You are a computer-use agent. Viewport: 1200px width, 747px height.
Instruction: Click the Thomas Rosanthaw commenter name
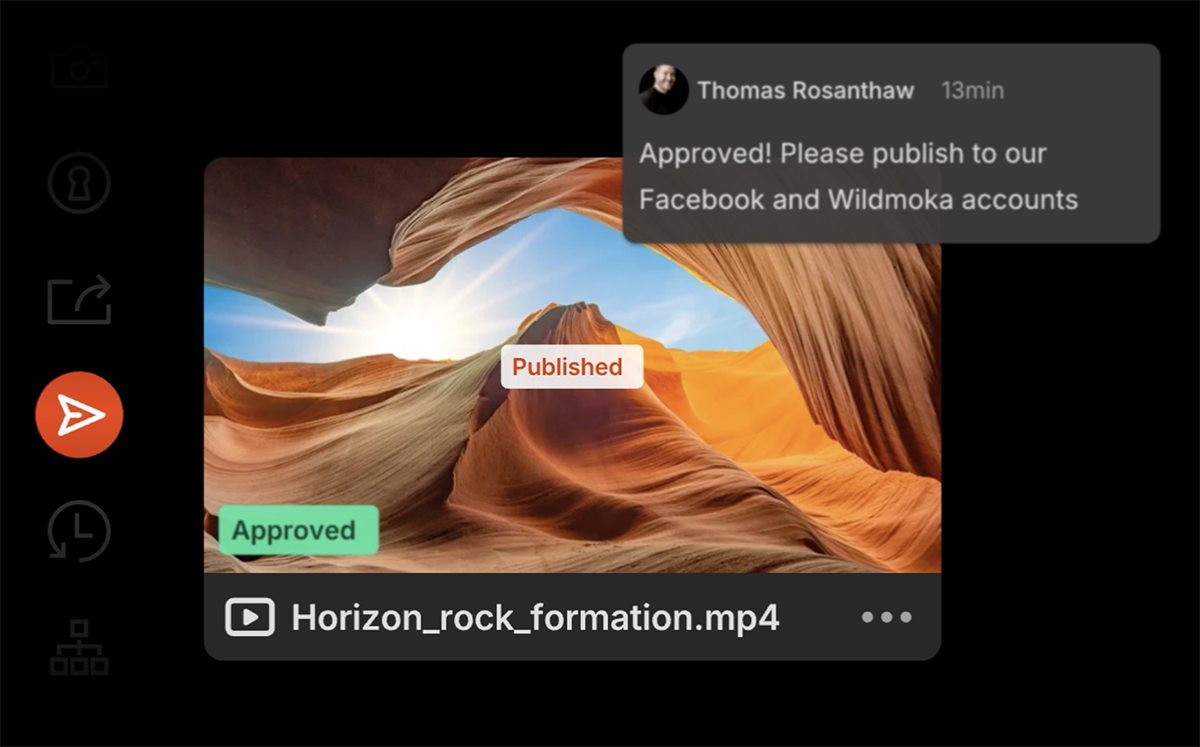coord(805,91)
